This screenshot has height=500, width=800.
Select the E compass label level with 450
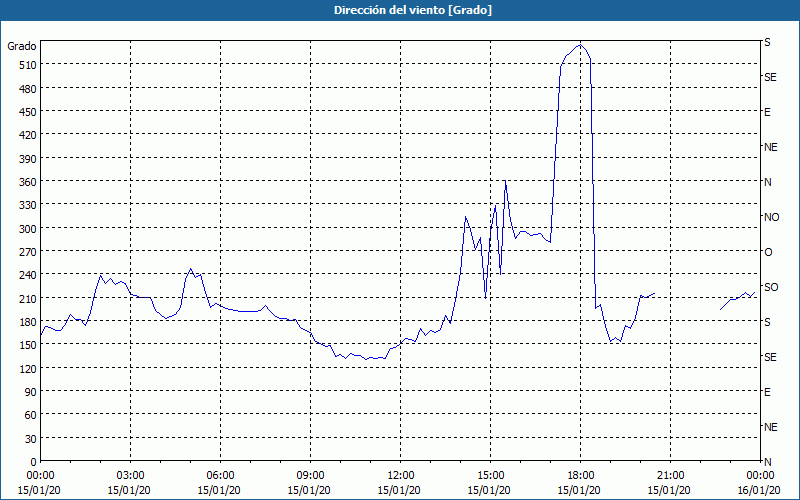pos(767,112)
